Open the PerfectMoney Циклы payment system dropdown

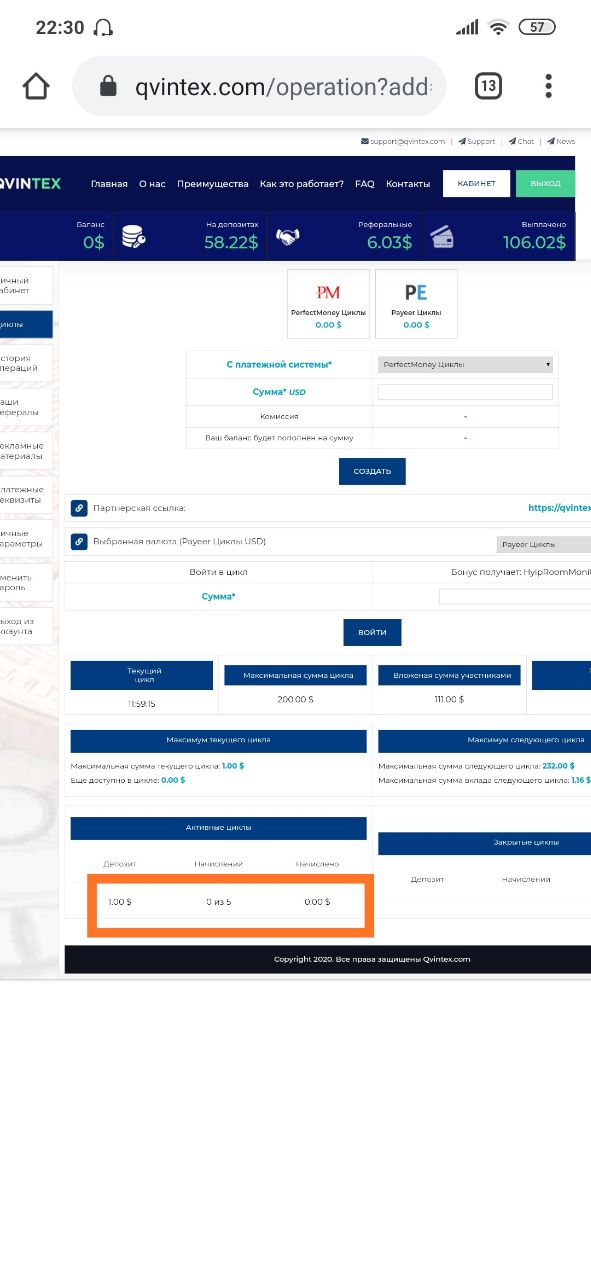(x=465, y=364)
